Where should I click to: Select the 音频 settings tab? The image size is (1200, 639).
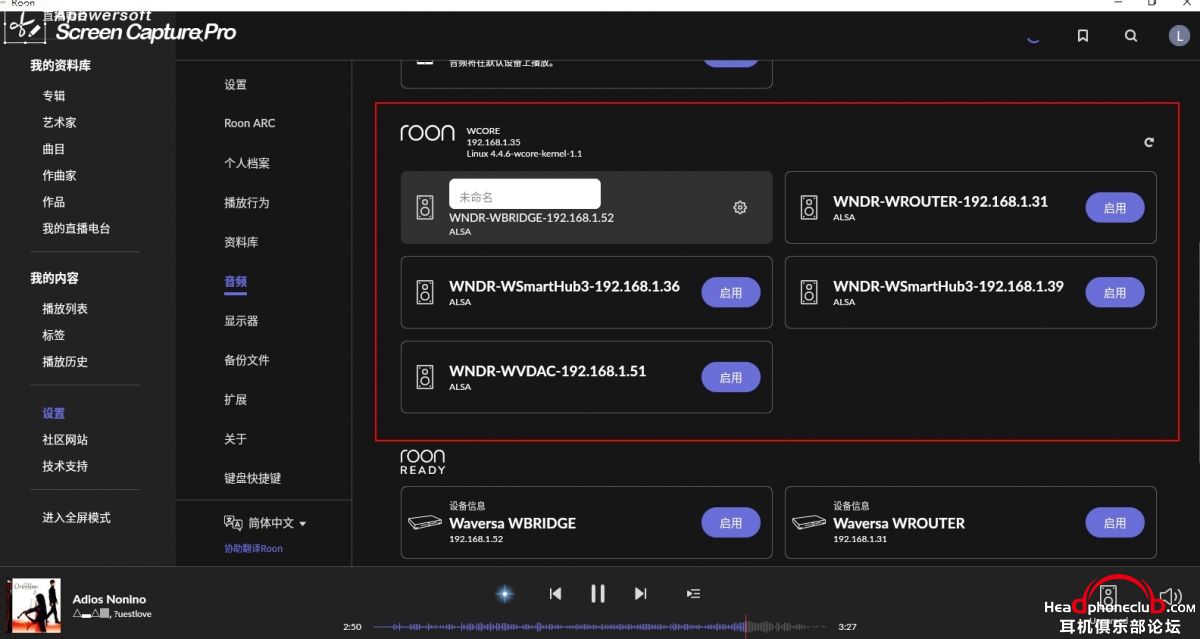(235, 282)
